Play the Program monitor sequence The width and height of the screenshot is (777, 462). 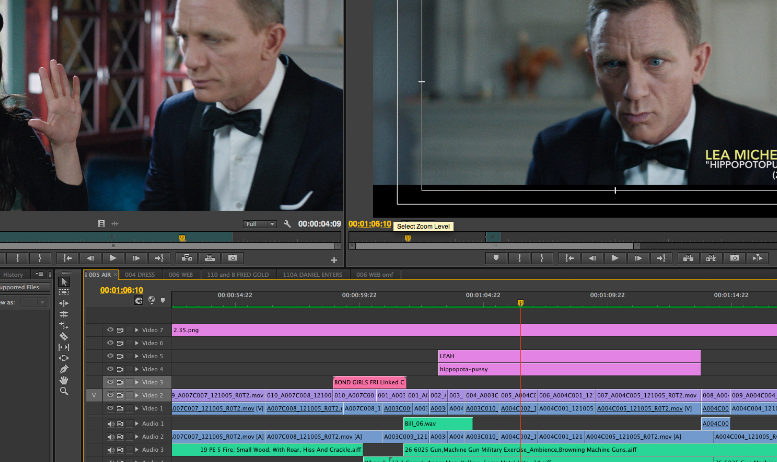click(x=614, y=258)
